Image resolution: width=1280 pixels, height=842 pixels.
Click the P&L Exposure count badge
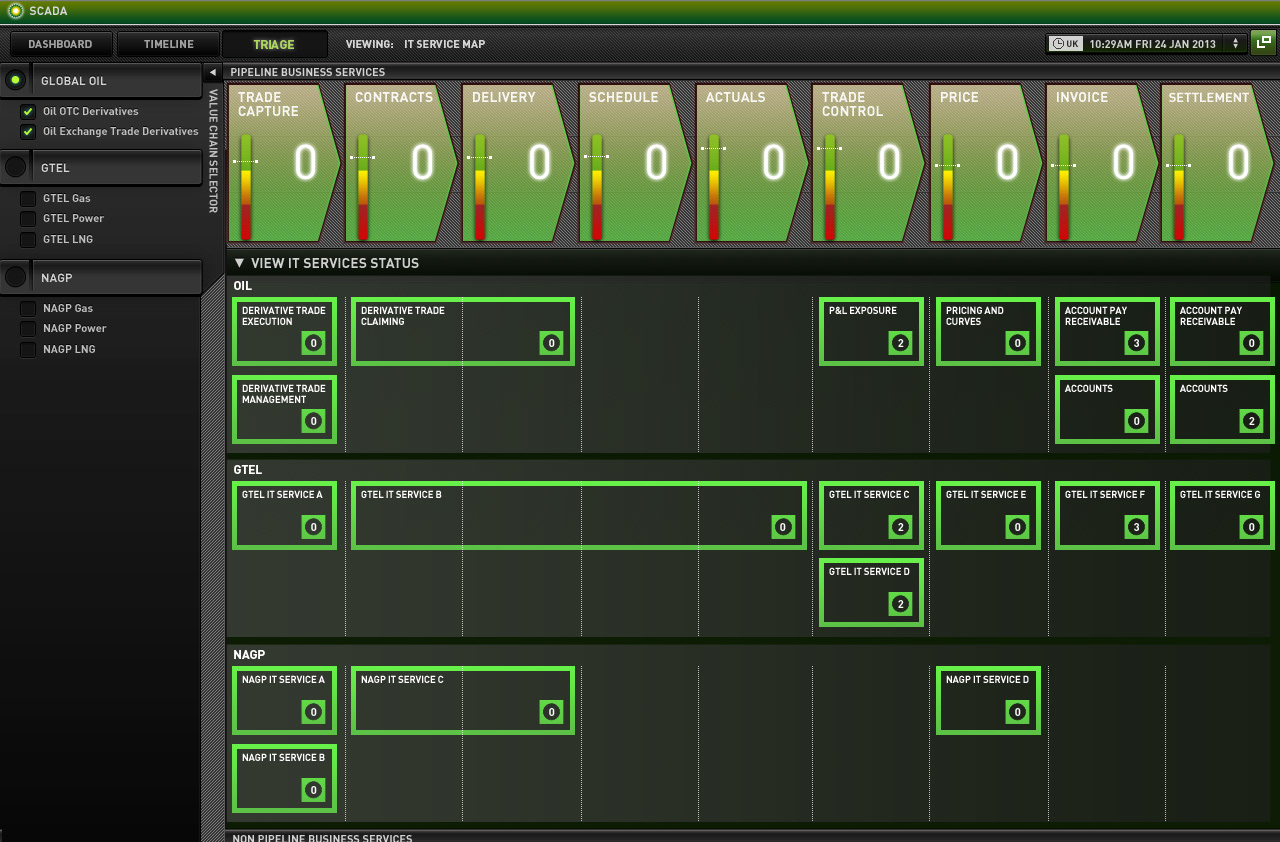(x=900, y=343)
